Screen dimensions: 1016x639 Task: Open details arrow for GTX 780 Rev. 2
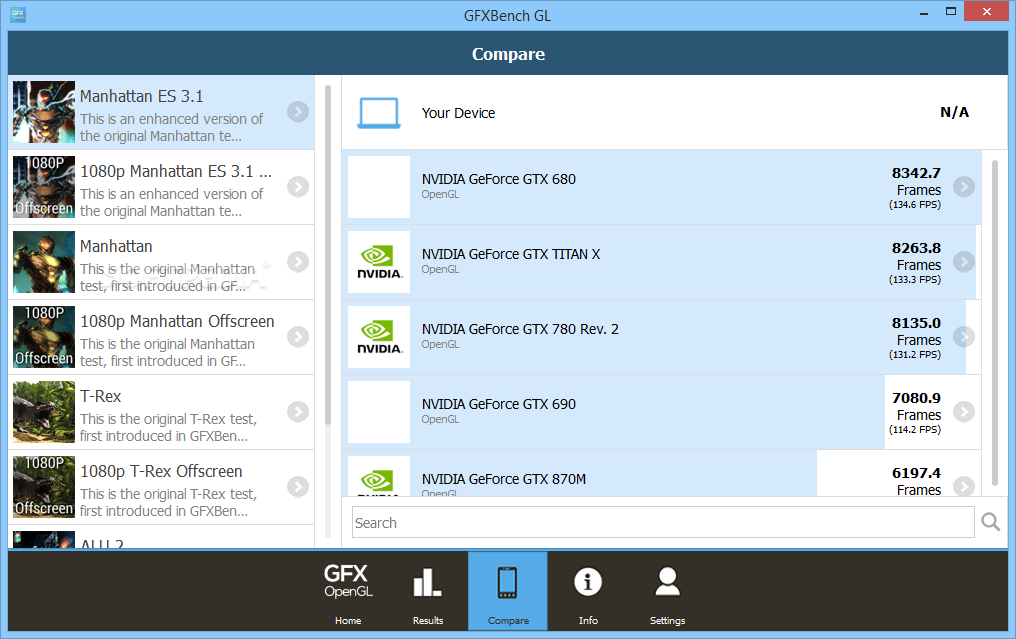tap(964, 337)
